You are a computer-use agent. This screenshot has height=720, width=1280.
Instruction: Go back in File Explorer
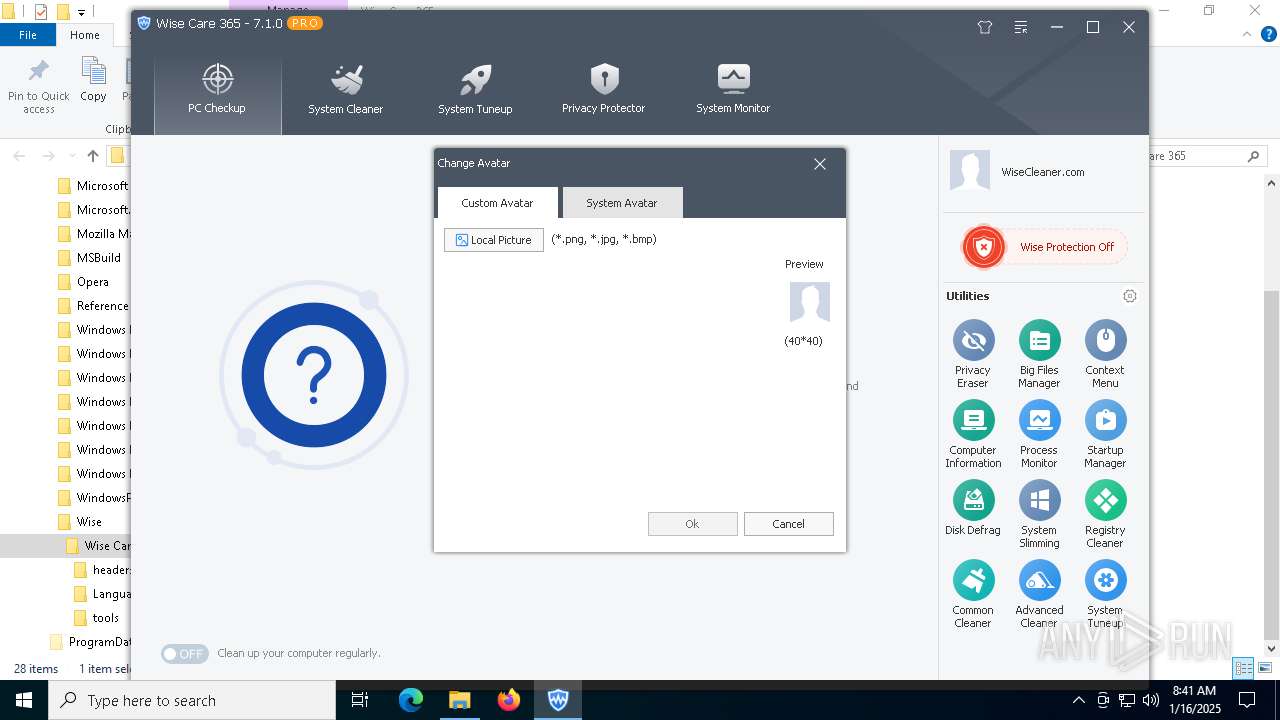point(19,156)
